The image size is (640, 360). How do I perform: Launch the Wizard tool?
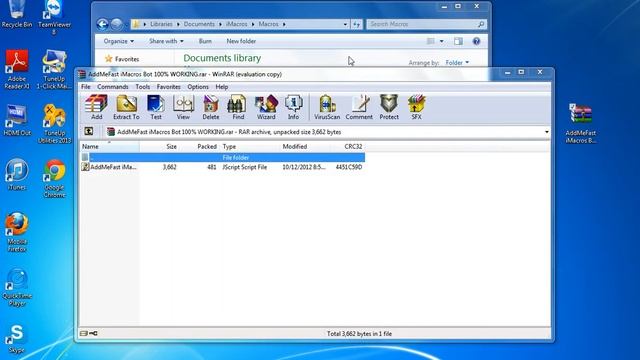pyautogui.click(x=266, y=107)
